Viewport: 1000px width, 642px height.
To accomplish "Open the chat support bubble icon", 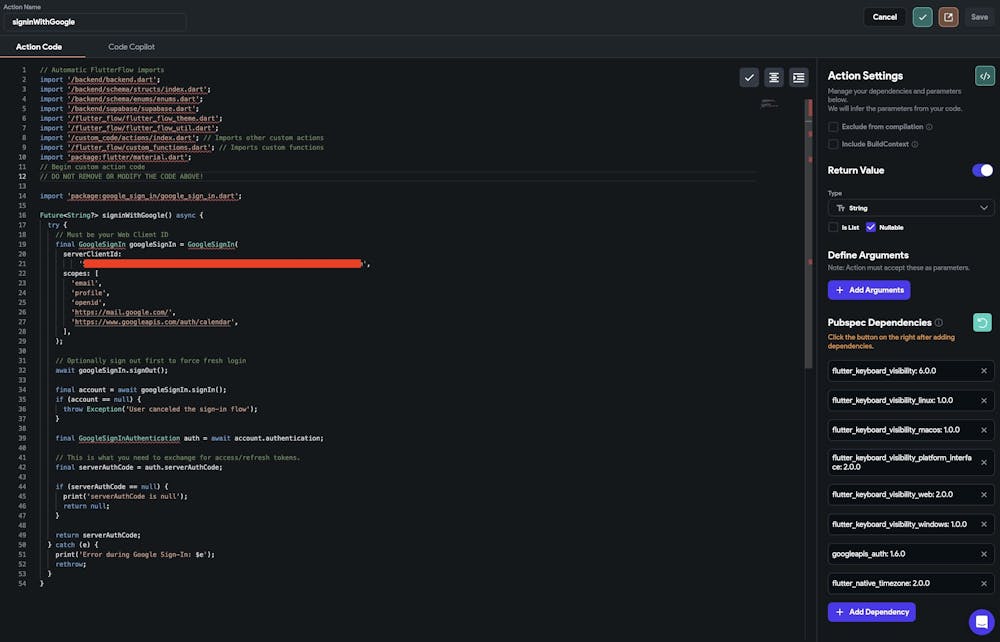I will [981, 622].
